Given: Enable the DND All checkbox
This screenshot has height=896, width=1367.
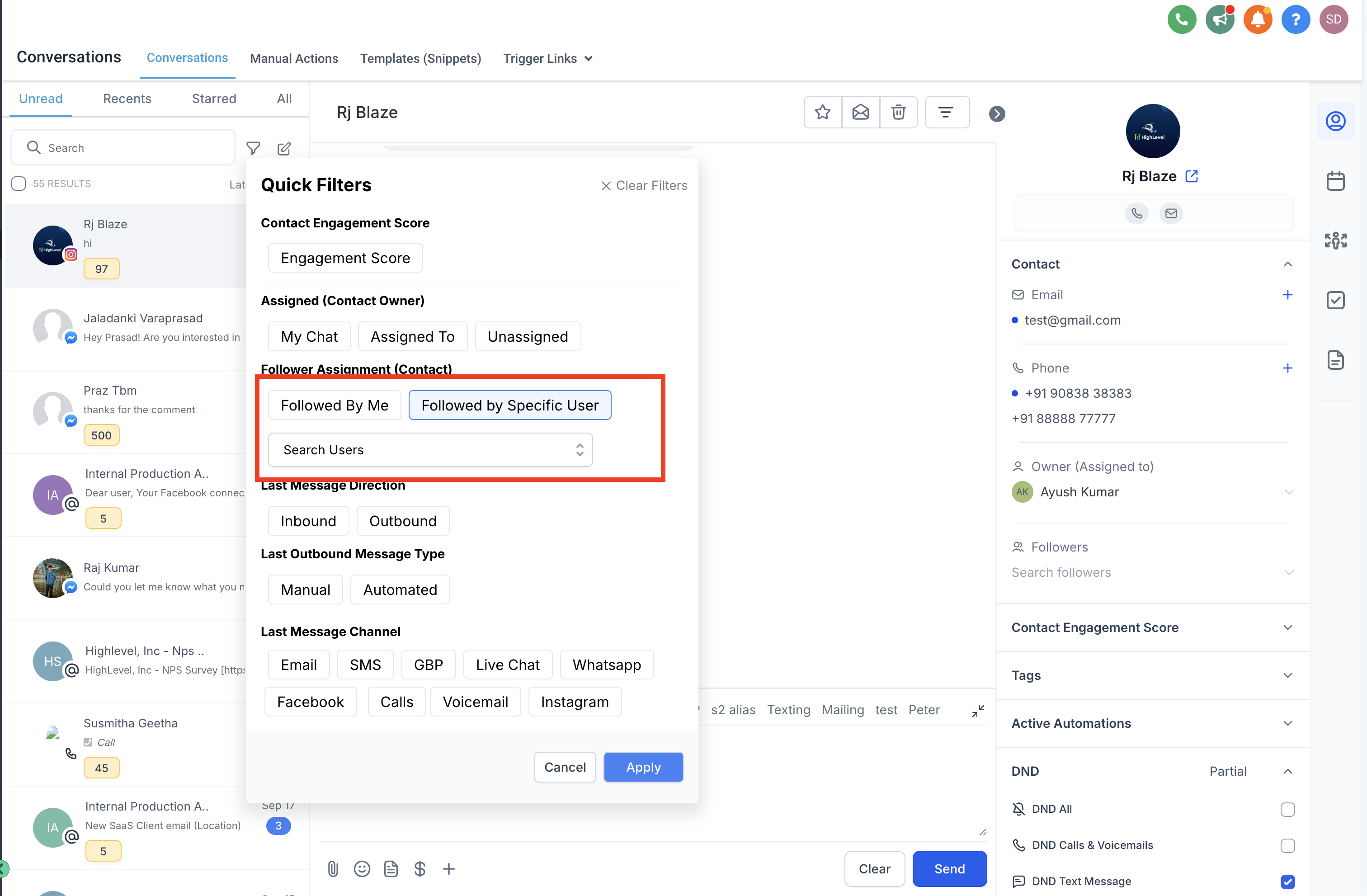Looking at the screenshot, I should pos(1287,809).
